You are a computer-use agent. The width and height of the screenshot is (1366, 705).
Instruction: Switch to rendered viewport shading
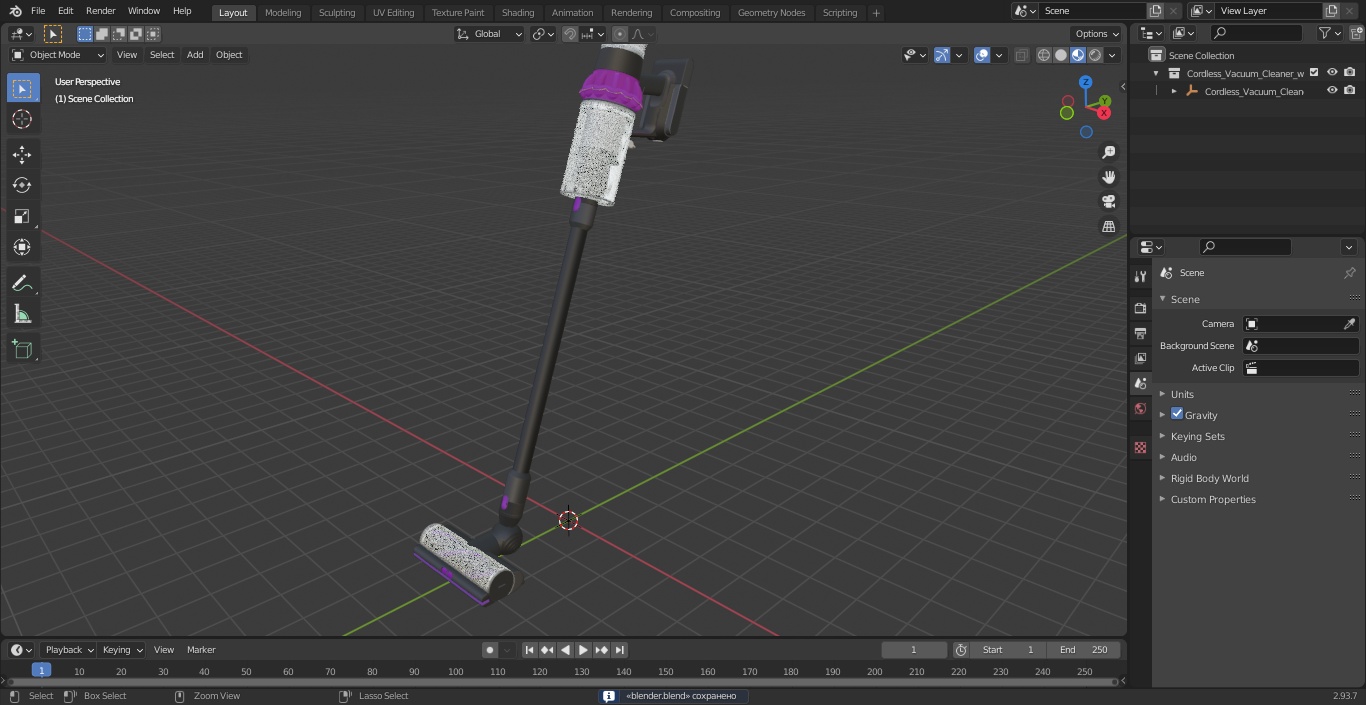1095,55
